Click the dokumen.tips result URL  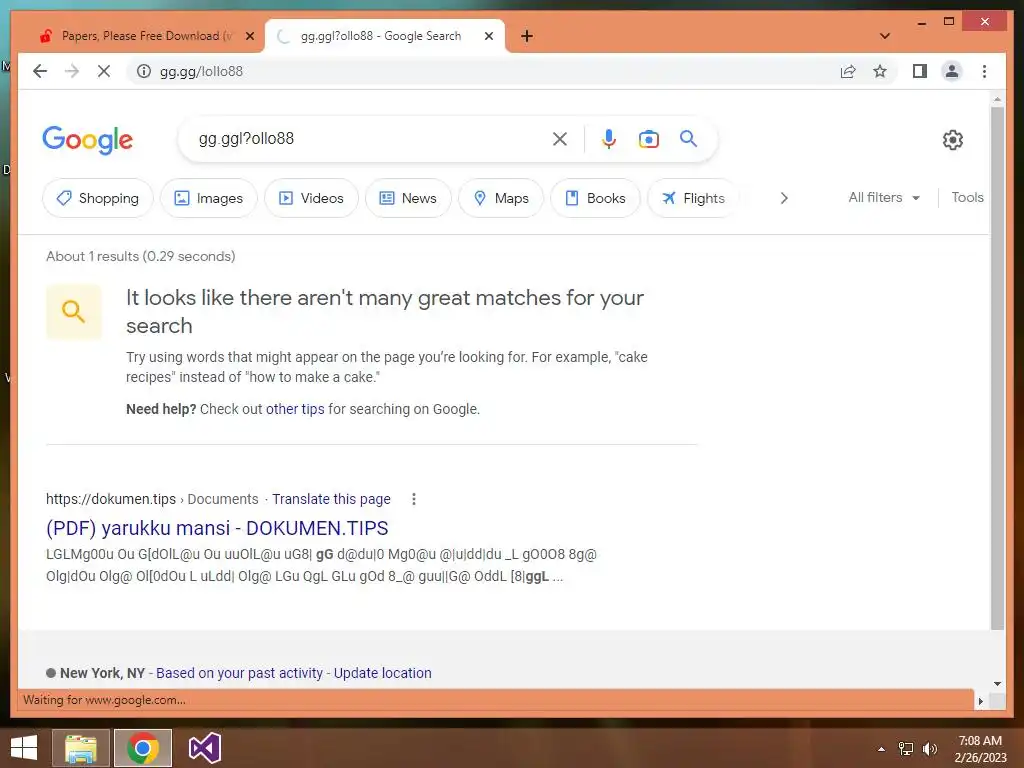[111, 499]
